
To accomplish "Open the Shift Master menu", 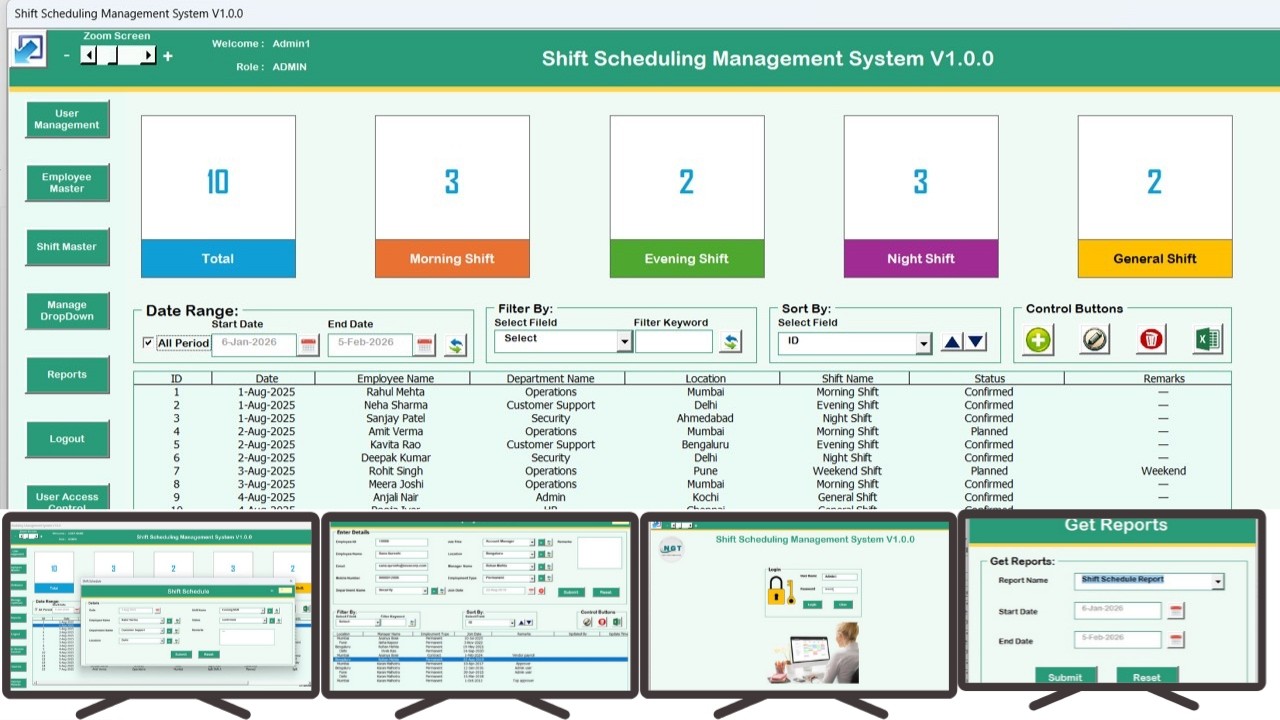I will (67, 247).
